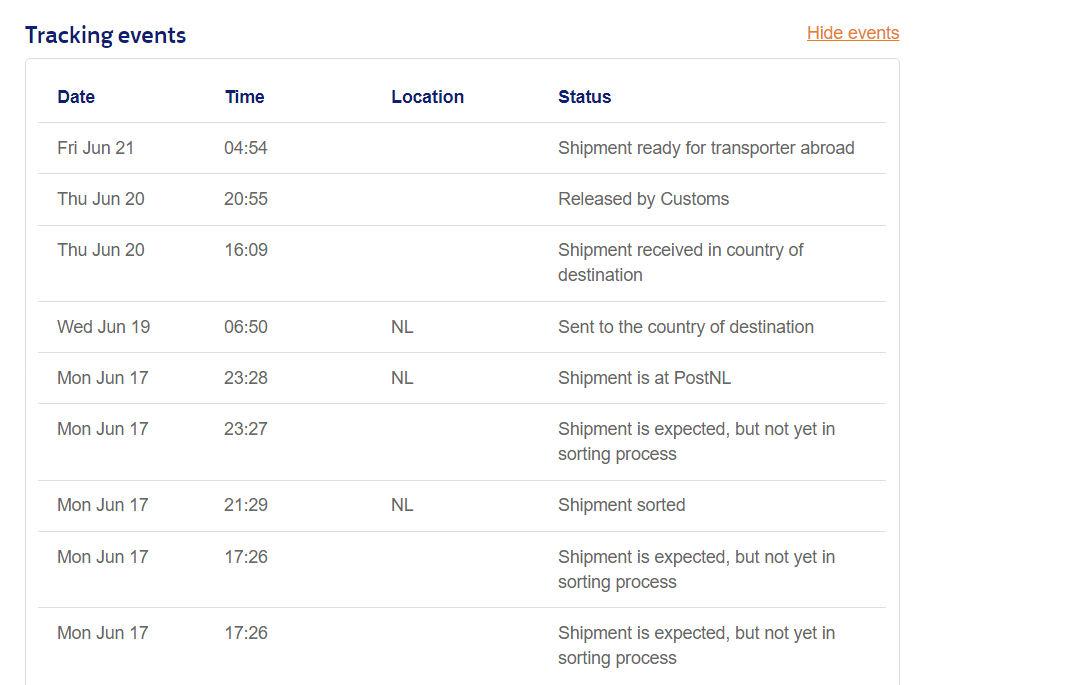Select the 20:55 time entry
Image resolution: width=1087 pixels, height=685 pixels.
click(246, 199)
